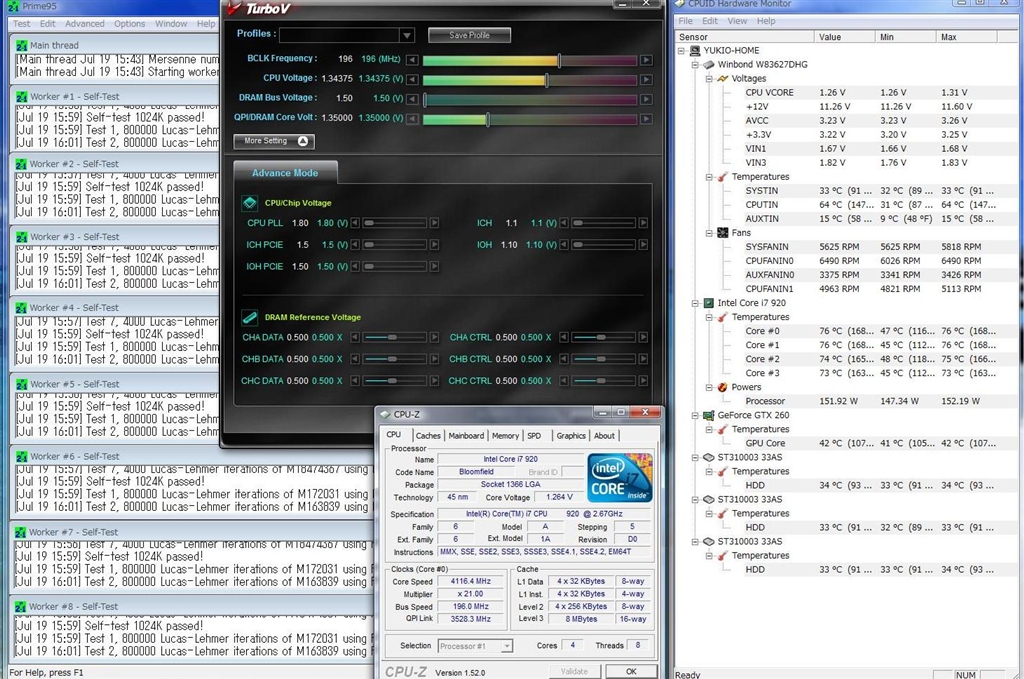Click Worker #4 Self-Test window icon
The height and width of the screenshot is (679, 1024).
[21, 308]
